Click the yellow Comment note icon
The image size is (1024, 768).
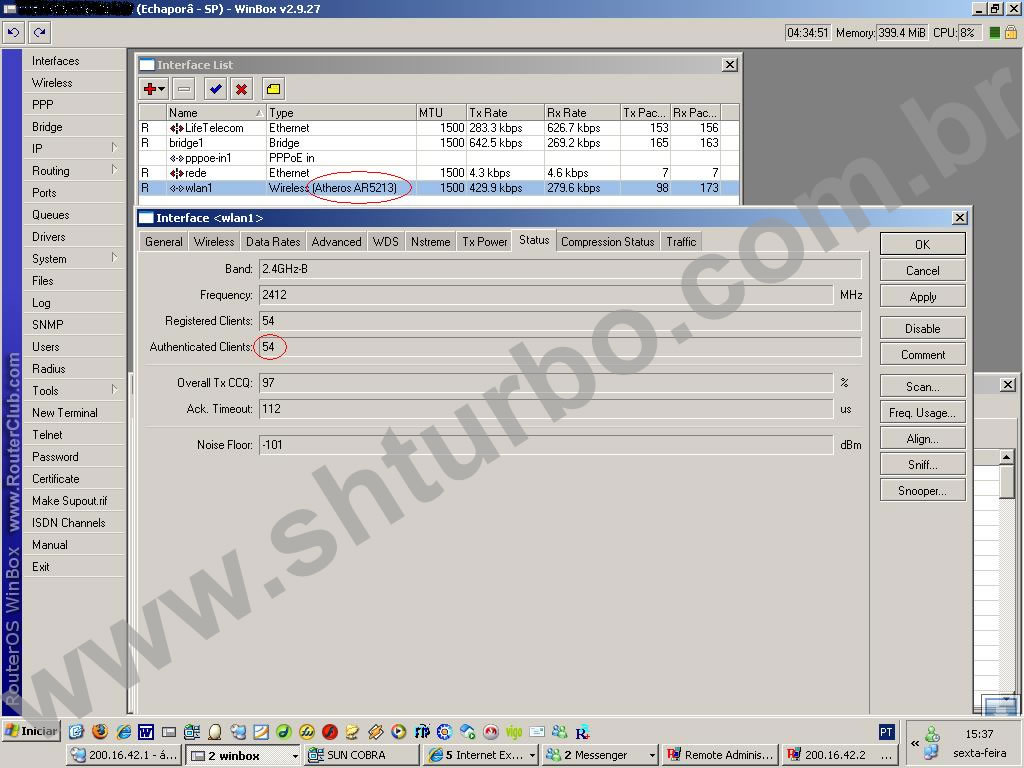coord(273,89)
